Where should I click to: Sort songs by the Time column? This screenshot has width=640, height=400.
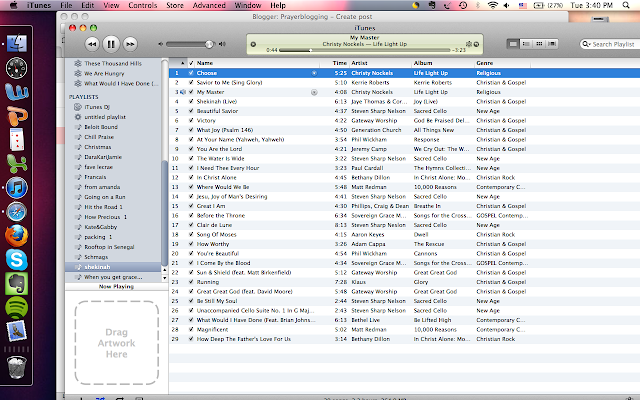click(335, 63)
